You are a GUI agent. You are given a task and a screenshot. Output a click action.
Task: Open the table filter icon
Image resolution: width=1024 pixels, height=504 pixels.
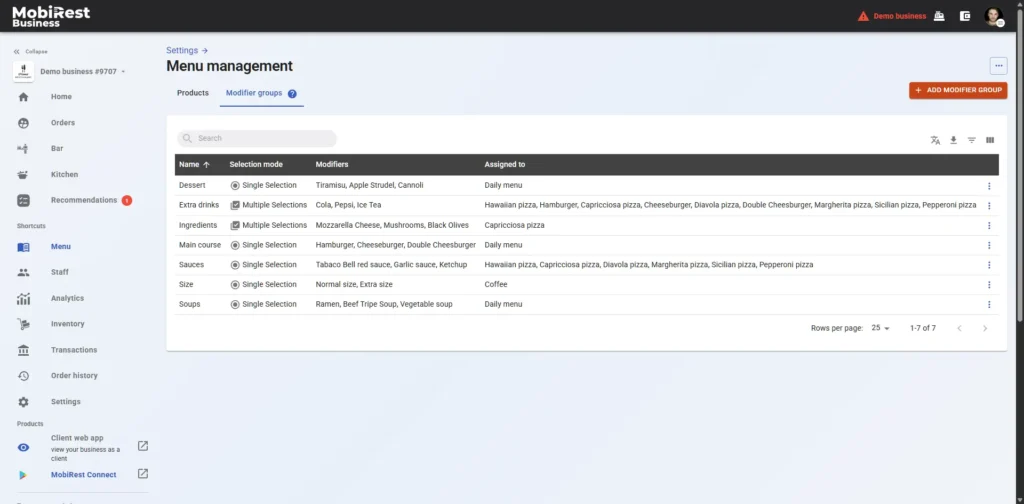[971, 140]
